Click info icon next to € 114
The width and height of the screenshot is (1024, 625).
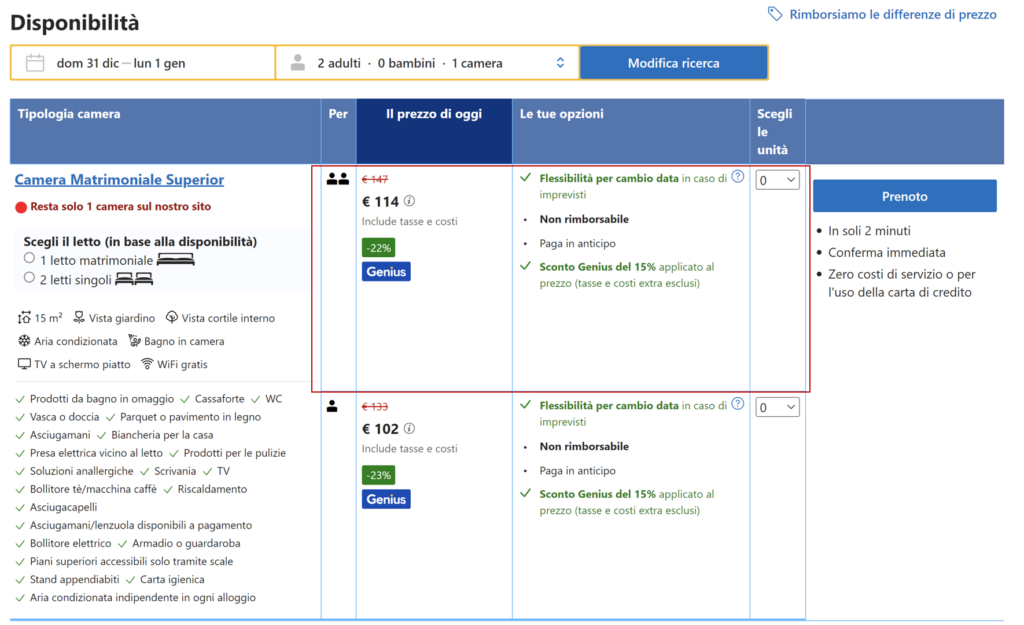coord(409,201)
